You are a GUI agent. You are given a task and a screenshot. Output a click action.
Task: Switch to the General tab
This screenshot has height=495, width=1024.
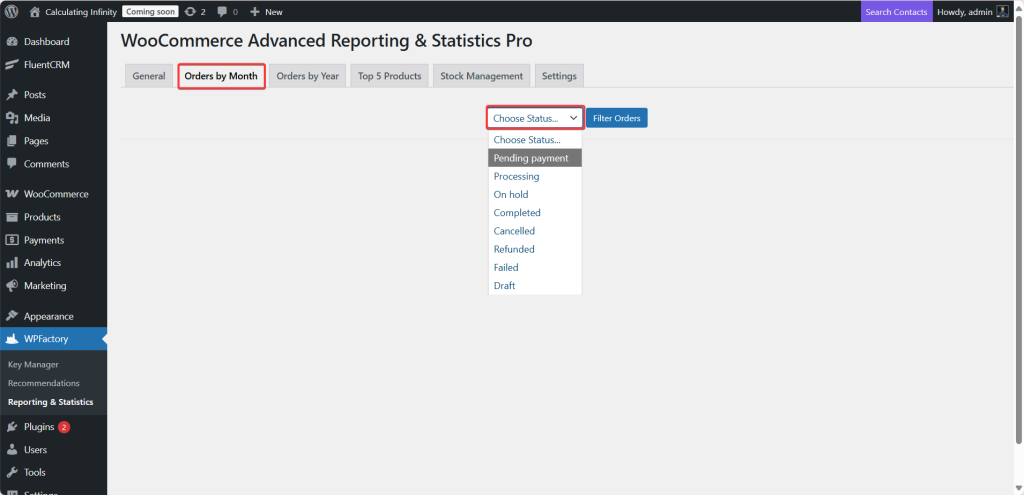coord(149,76)
